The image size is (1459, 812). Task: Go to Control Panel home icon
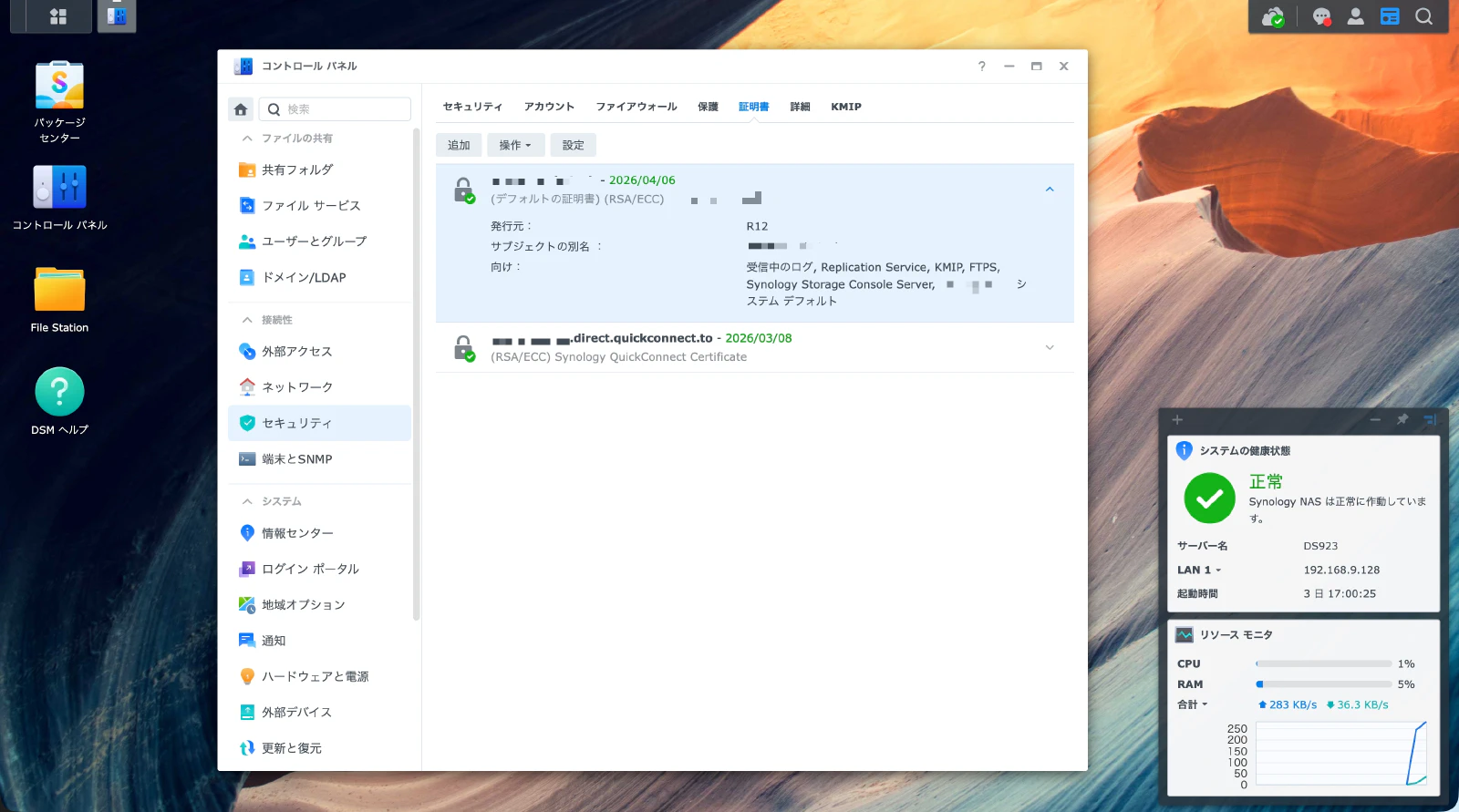click(241, 109)
